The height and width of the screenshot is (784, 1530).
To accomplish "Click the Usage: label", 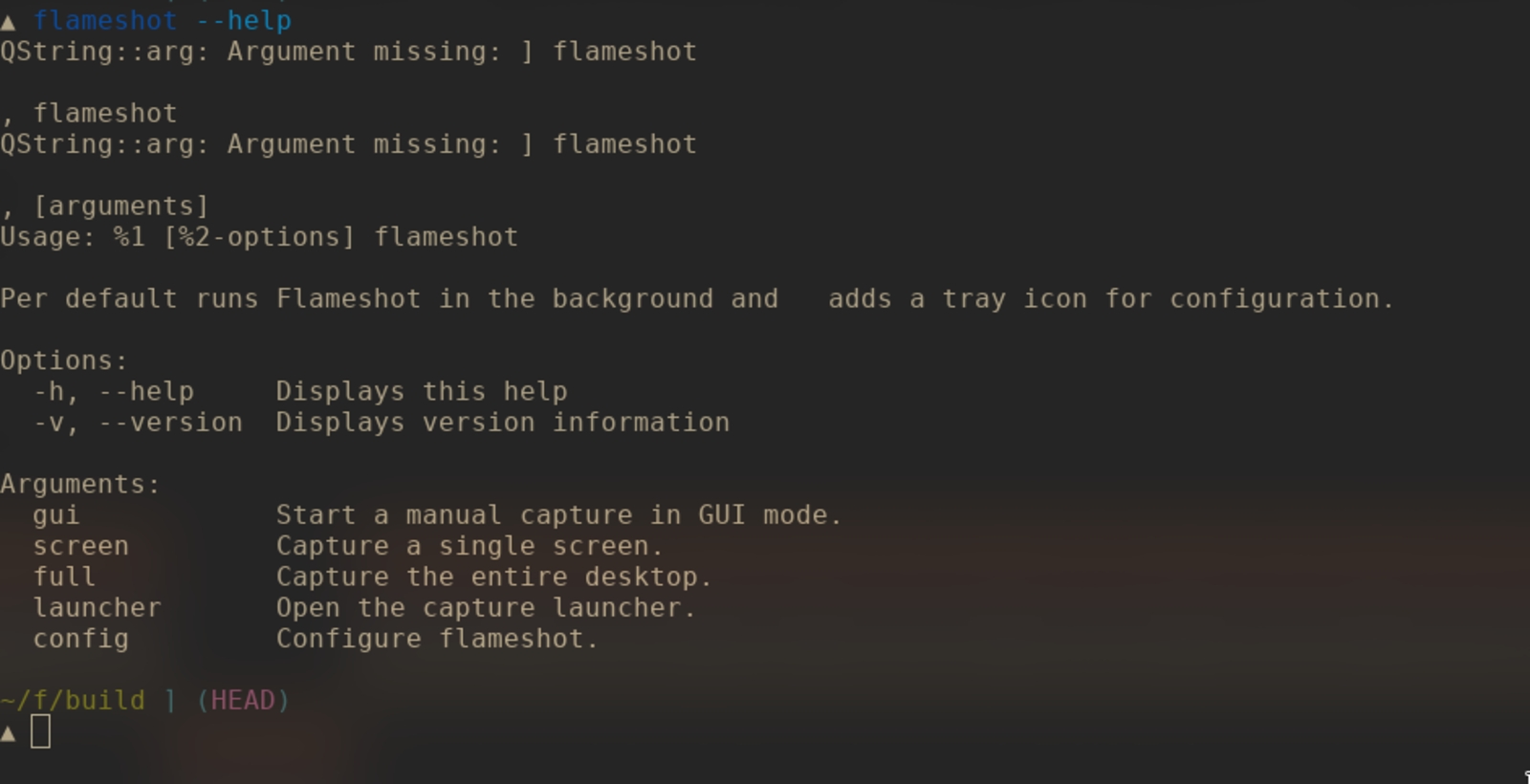I will pos(48,237).
